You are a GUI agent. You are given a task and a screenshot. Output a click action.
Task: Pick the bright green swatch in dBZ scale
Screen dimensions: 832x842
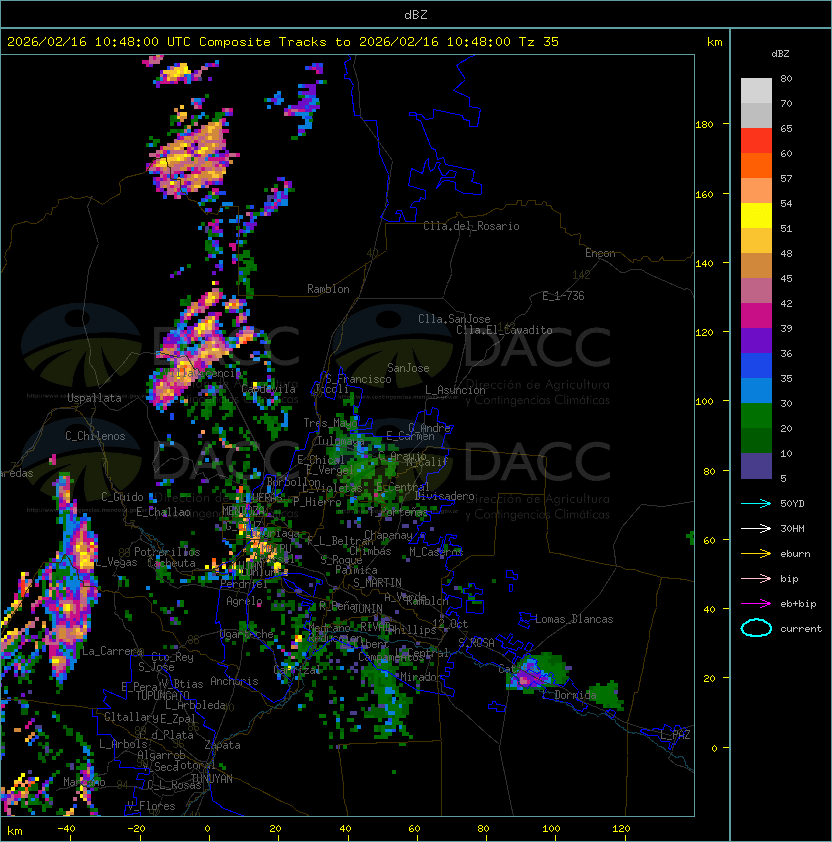[x=756, y=416]
